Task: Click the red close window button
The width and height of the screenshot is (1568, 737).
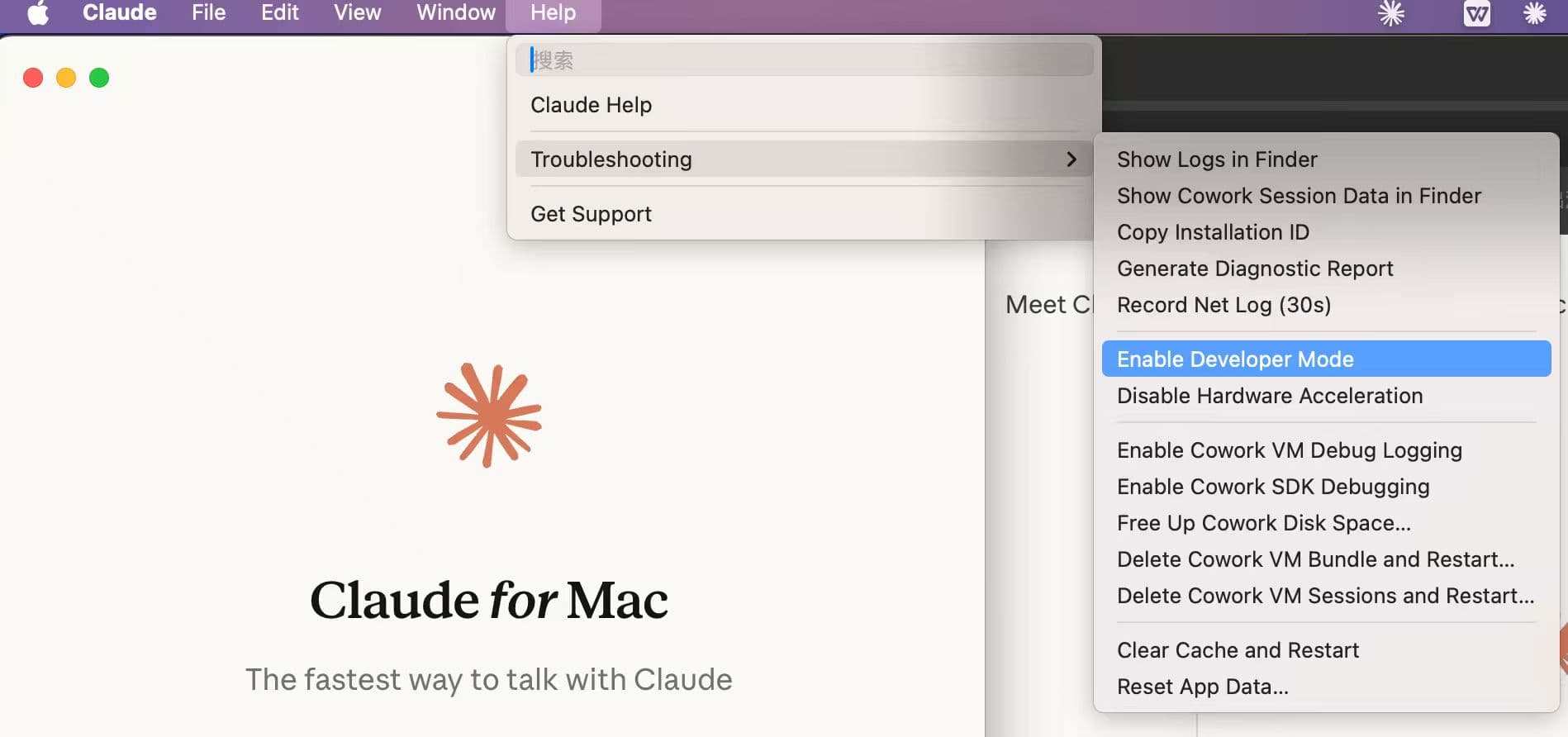Action: [x=33, y=78]
